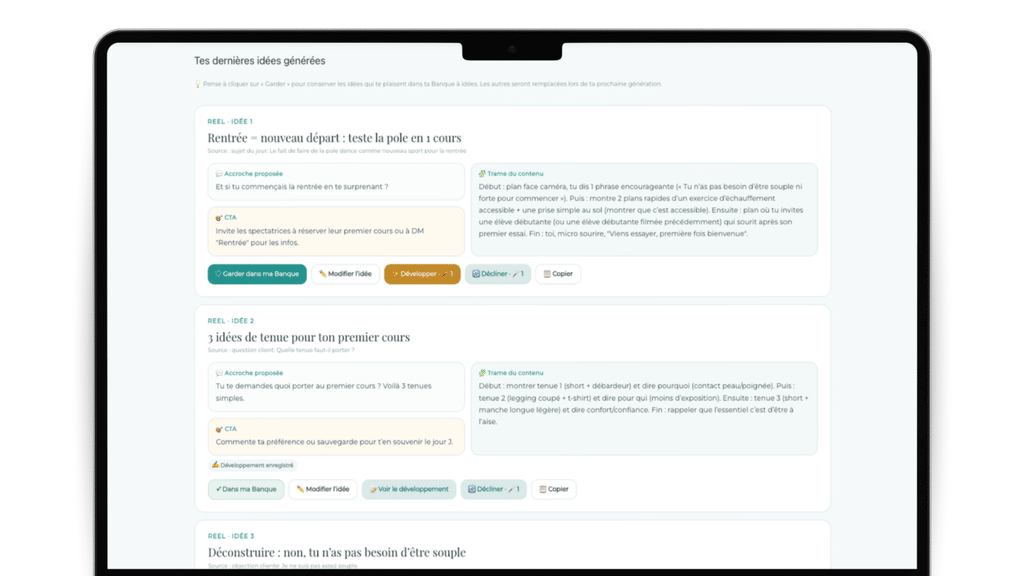The width and height of the screenshot is (1024, 576).
Task: Click Décliner on the 3 idées de tenue card
Action: [494, 489]
